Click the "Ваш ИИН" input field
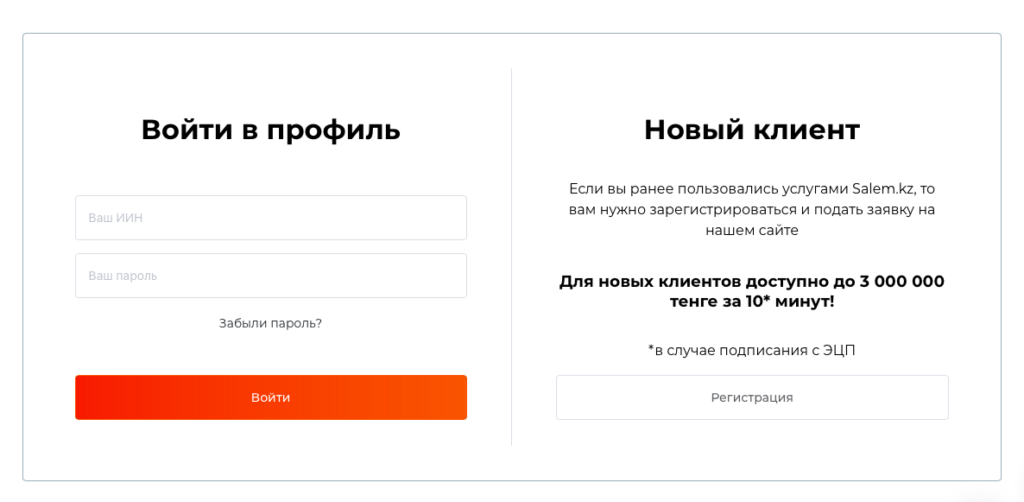 tap(270, 218)
